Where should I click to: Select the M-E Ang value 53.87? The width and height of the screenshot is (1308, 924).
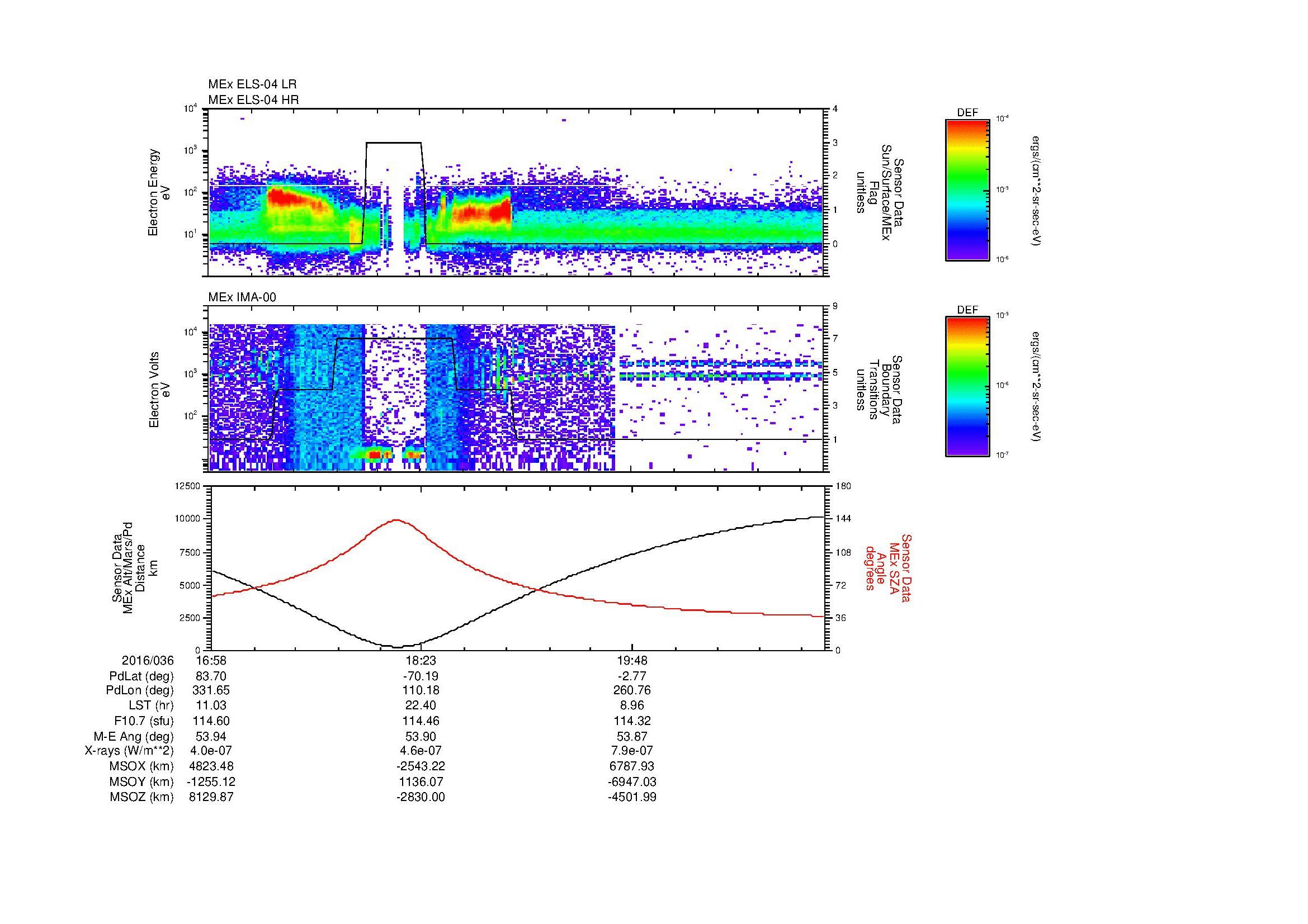coord(632,737)
